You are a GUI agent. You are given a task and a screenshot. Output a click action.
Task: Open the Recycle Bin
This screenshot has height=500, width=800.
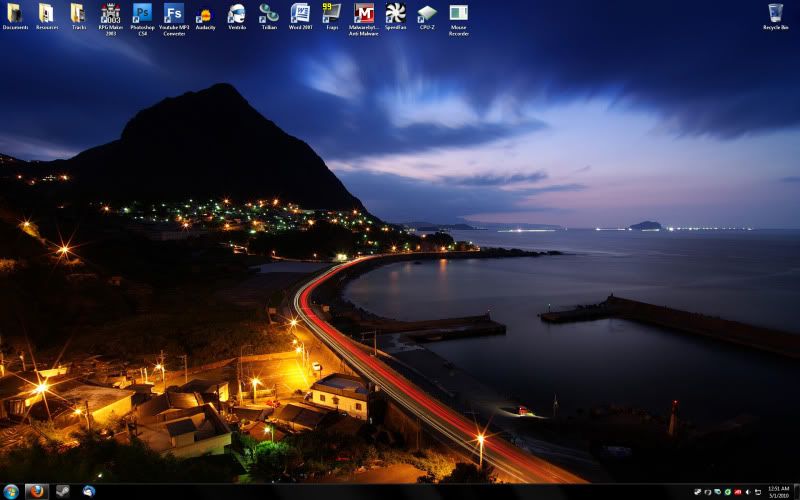776,14
